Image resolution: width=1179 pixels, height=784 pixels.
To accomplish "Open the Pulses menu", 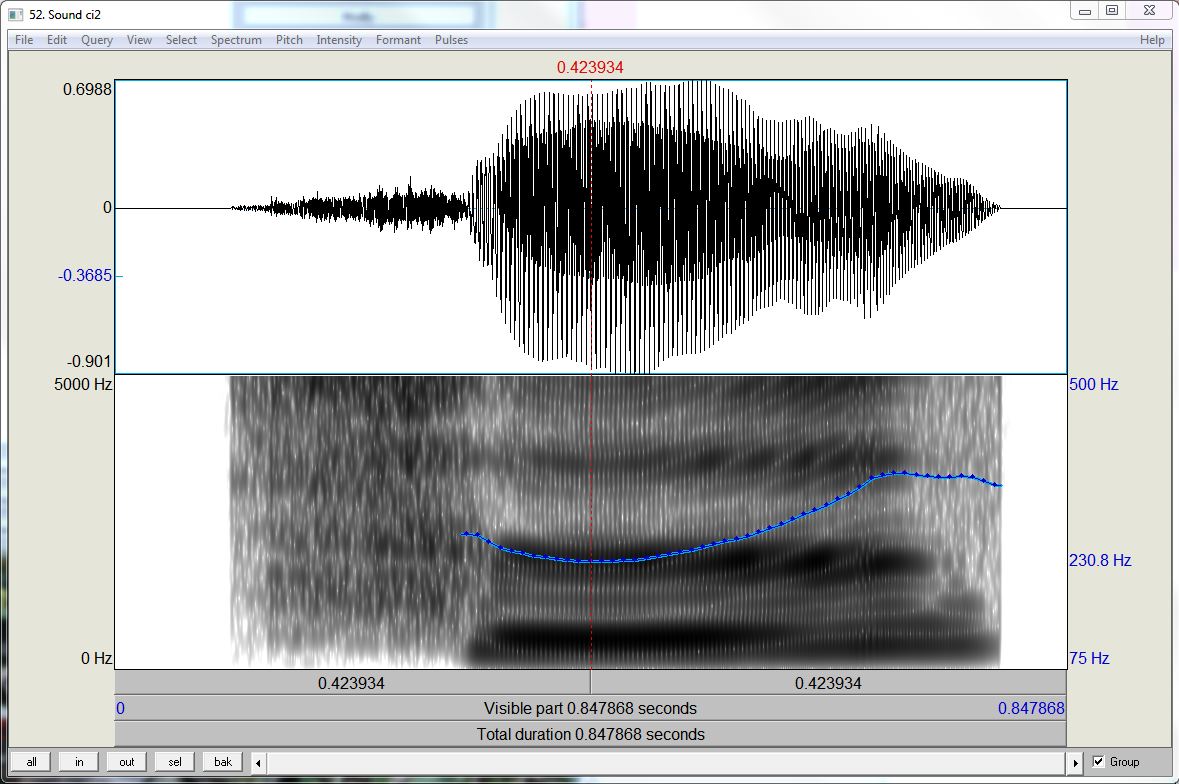I will tap(451, 40).
